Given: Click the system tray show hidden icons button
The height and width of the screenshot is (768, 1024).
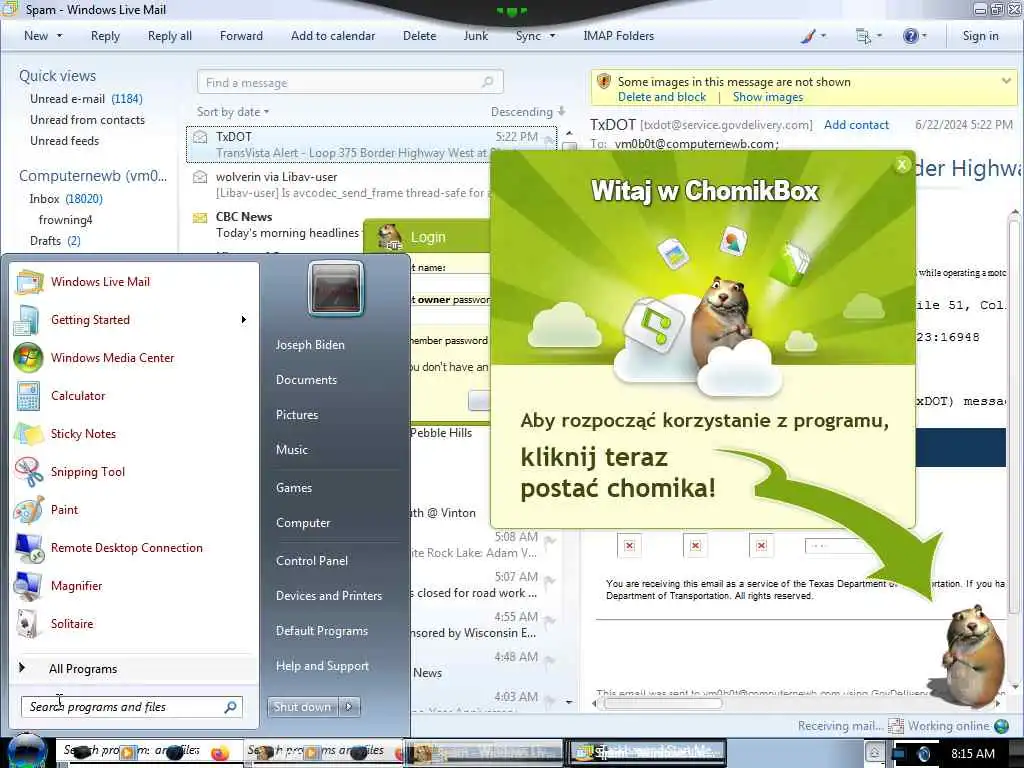Looking at the screenshot, I should point(874,753).
